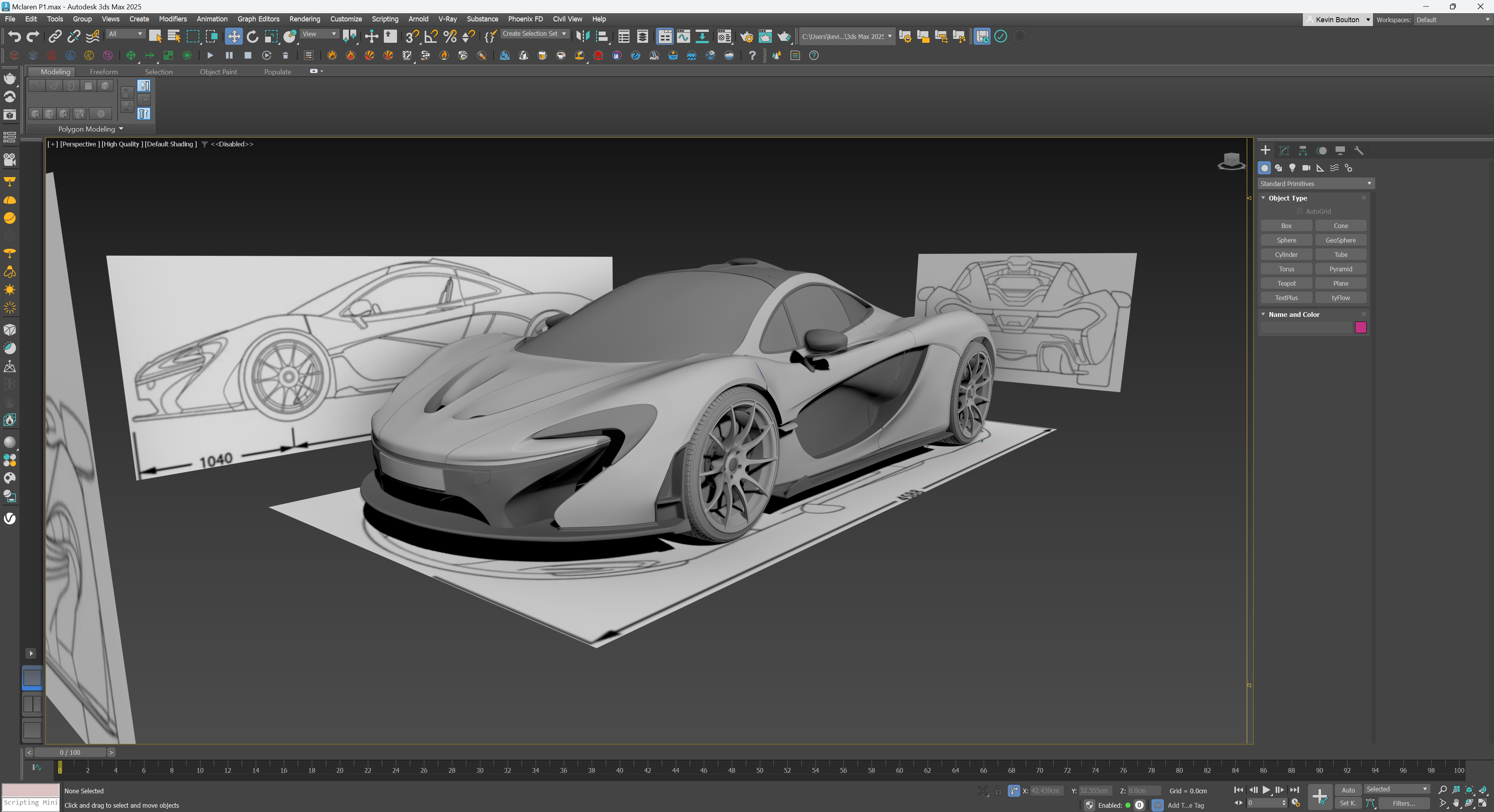Click the pink object color swatch
The image size is (1494, 812).
1360,328
